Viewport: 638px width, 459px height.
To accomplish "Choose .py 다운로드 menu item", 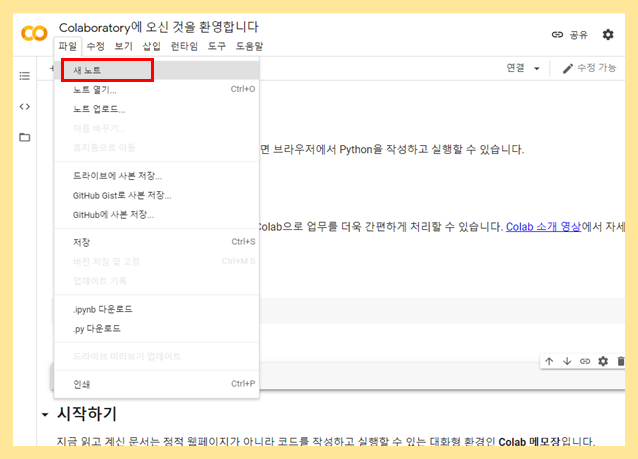I will click(x=157, y=329).
